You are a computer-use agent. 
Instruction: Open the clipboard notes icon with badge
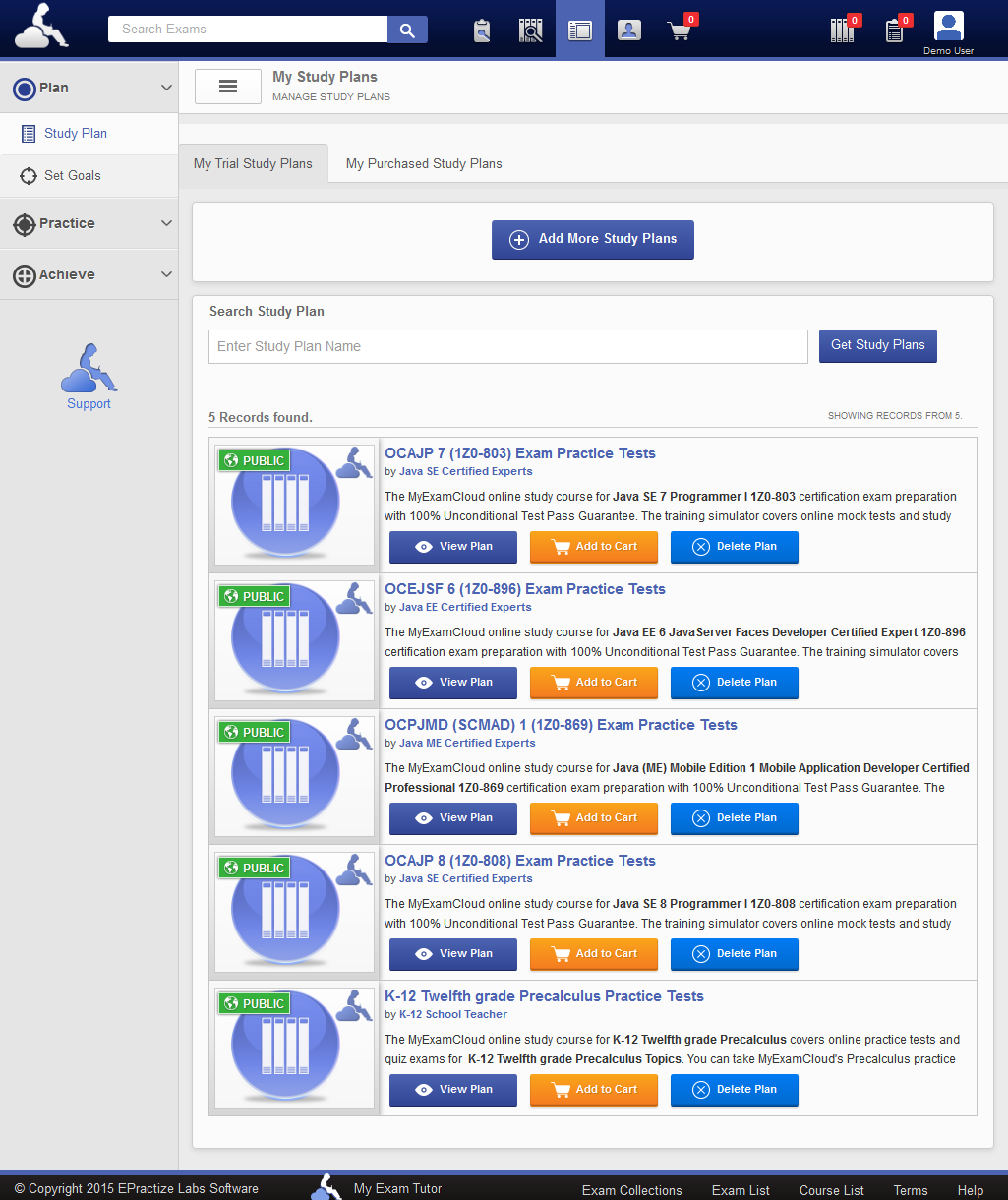point(895,30)
